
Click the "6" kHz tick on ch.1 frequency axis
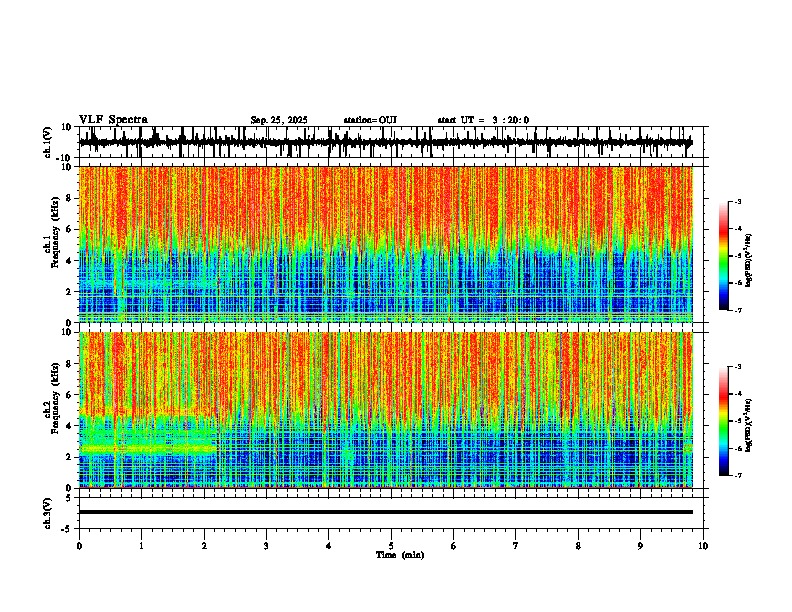click(70, 230)
